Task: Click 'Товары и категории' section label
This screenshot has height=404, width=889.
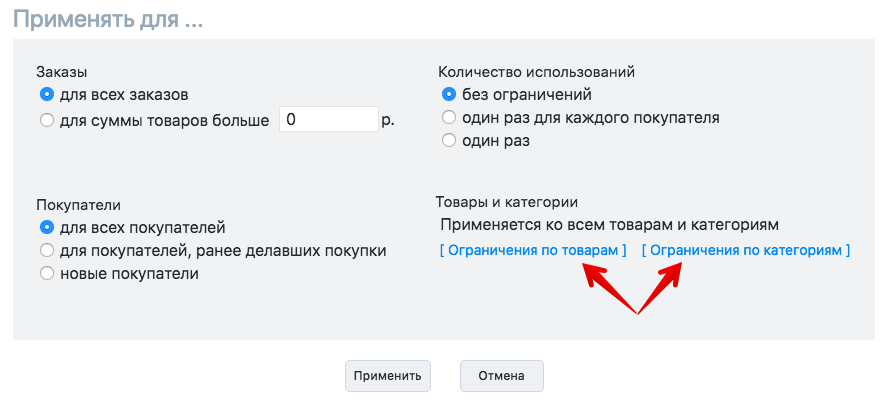Action: point(507,202)
